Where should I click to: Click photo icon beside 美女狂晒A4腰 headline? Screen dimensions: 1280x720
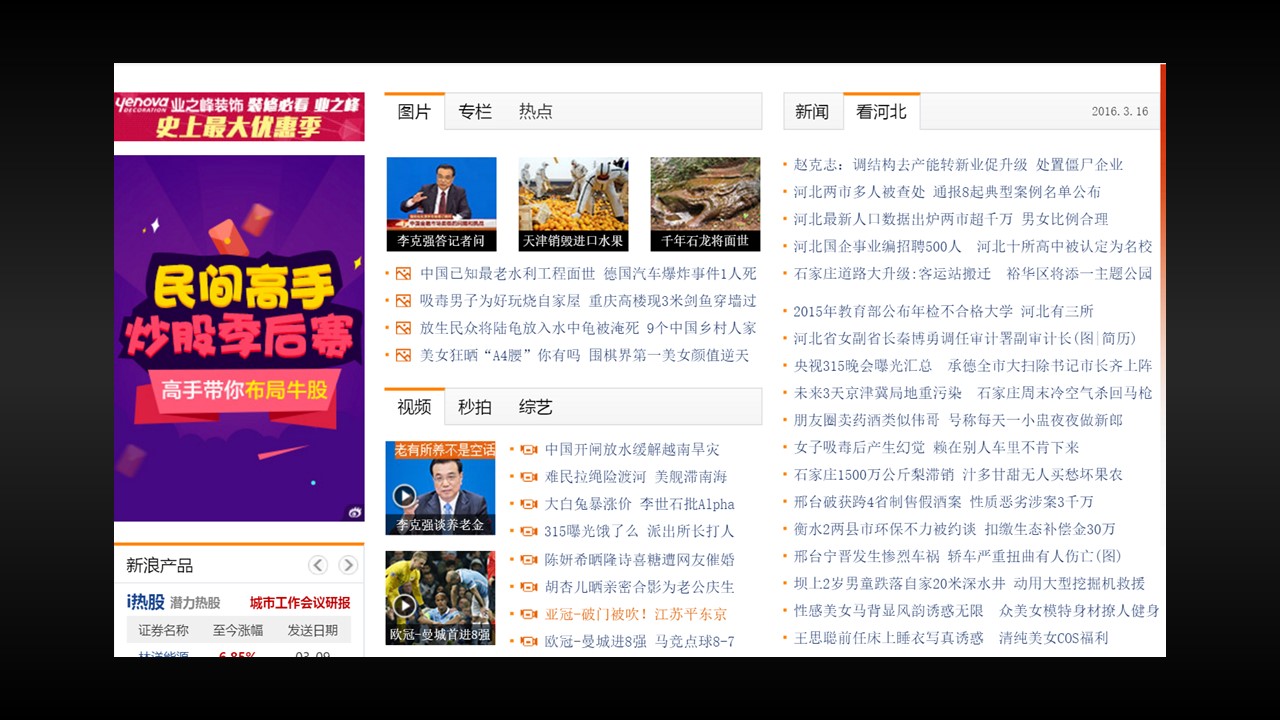tap(403, 355)
